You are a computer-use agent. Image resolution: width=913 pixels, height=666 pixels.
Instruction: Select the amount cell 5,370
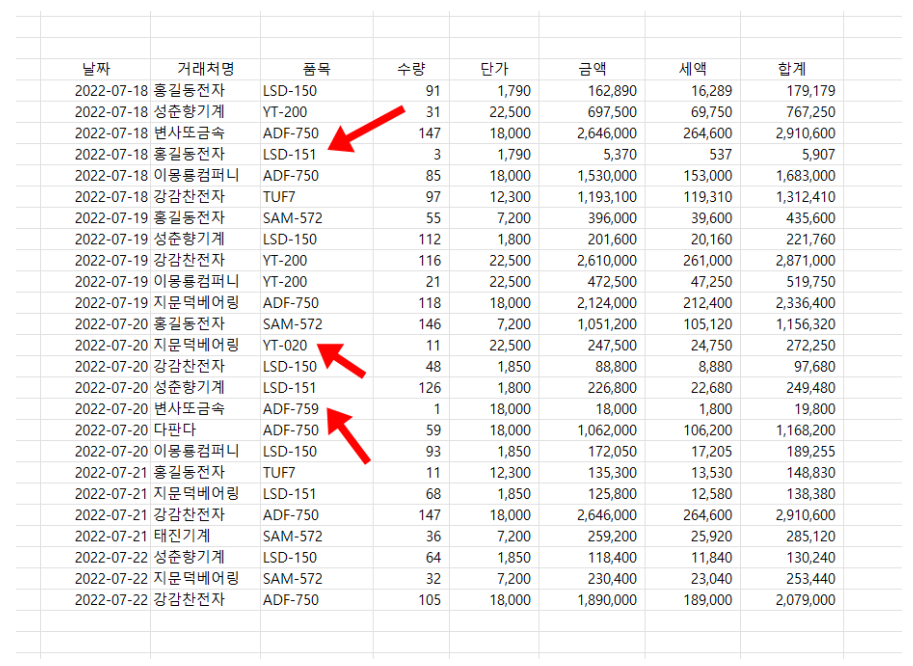coord(592,154)
